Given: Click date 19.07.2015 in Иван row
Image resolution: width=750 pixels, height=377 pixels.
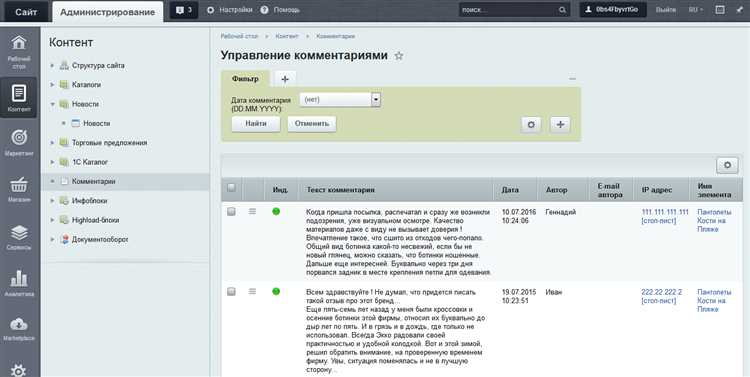Looking at the screenshot, I should [519, 292].
